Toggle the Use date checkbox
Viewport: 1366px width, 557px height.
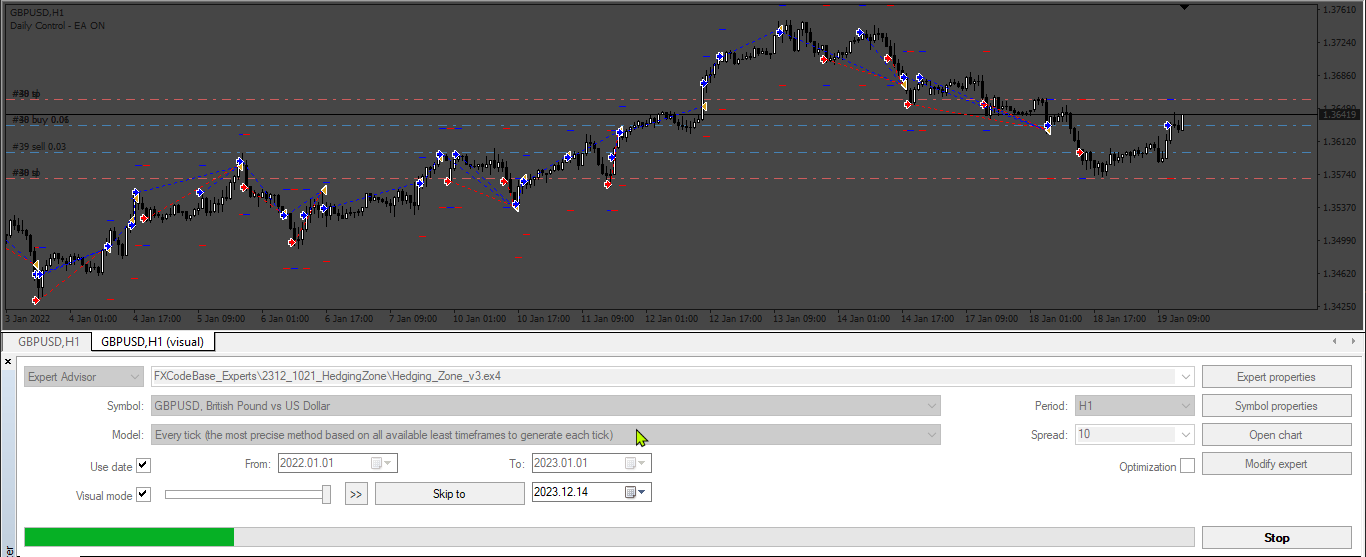click(x=143, y=466)
